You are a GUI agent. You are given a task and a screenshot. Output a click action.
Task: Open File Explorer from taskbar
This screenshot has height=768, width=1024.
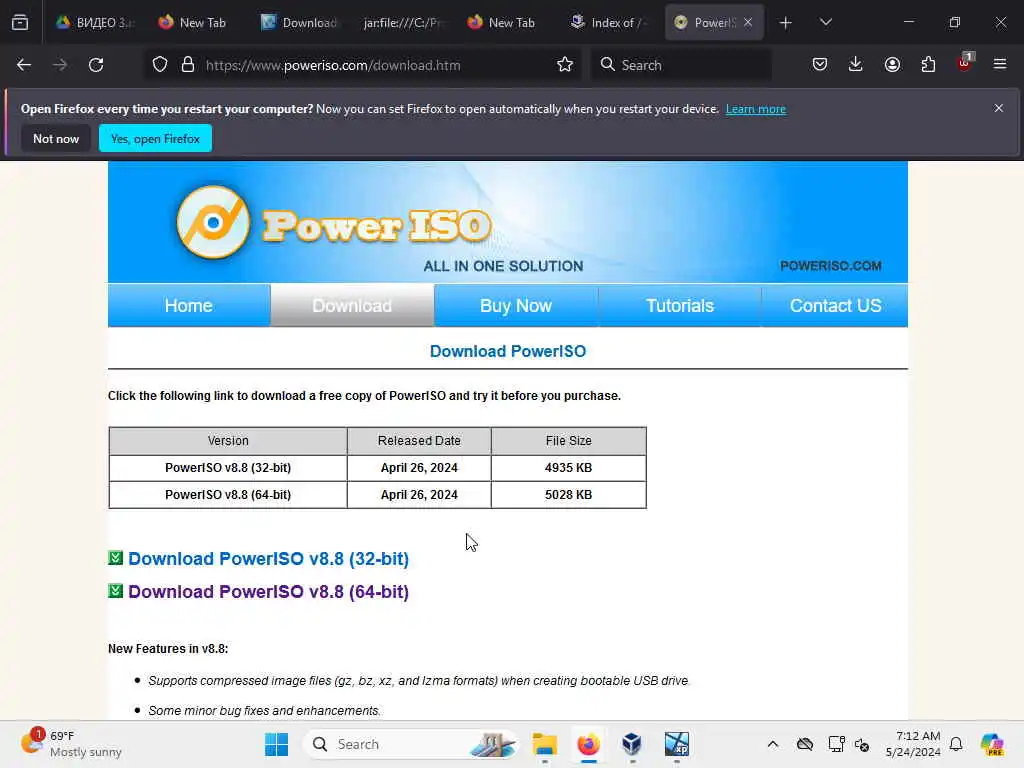[544, 744]
